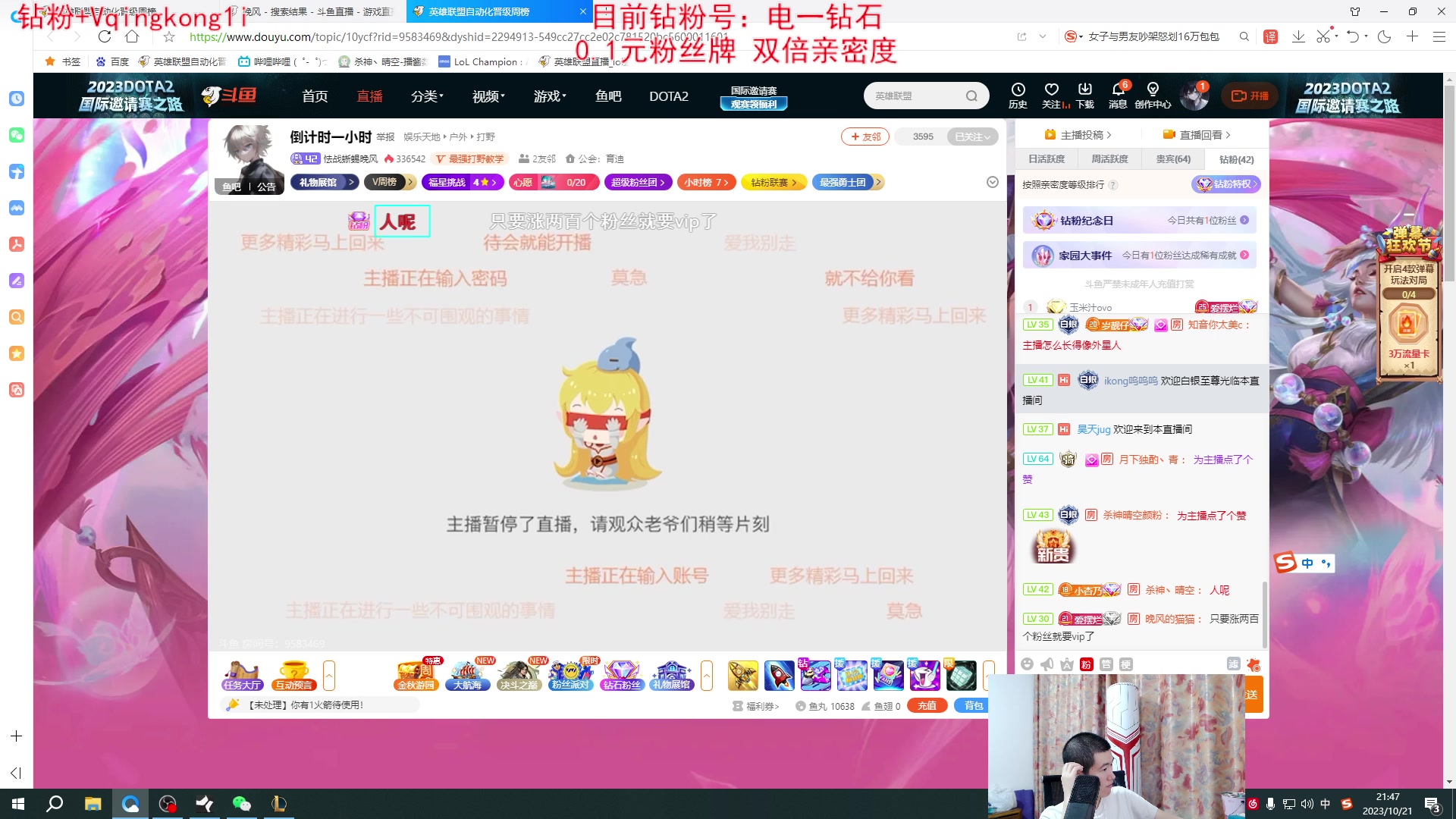Click the red 粉 fan badge icon
Image resolution: width=1456 pixels, height=819 pixels.
point(1086,664)
